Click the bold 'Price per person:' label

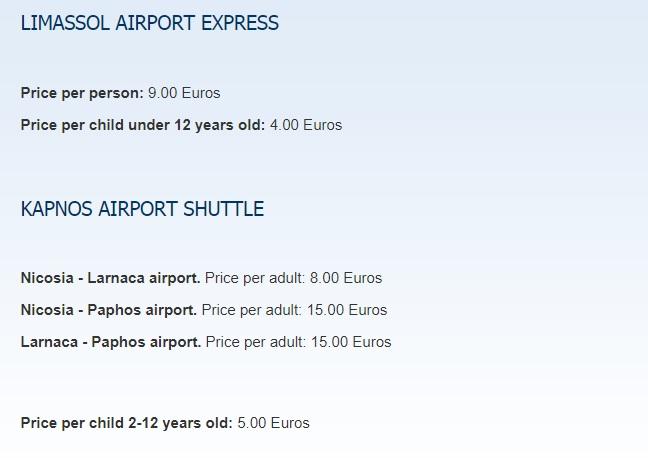(82, 93)
